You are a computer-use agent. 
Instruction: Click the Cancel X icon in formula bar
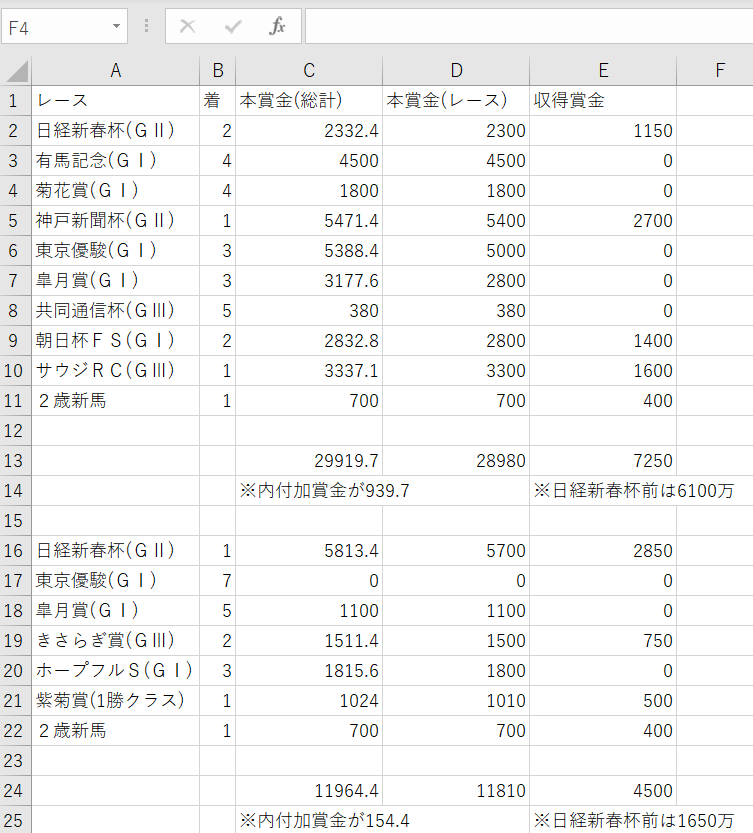click(188, 26)
